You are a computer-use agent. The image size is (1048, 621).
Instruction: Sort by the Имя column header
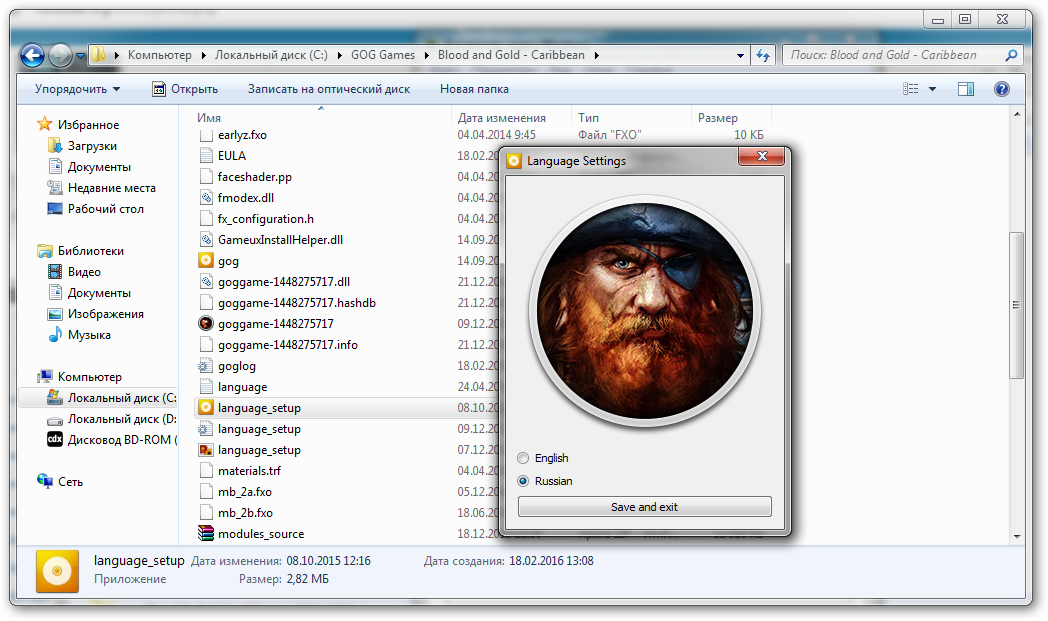(x=209, y=118)
